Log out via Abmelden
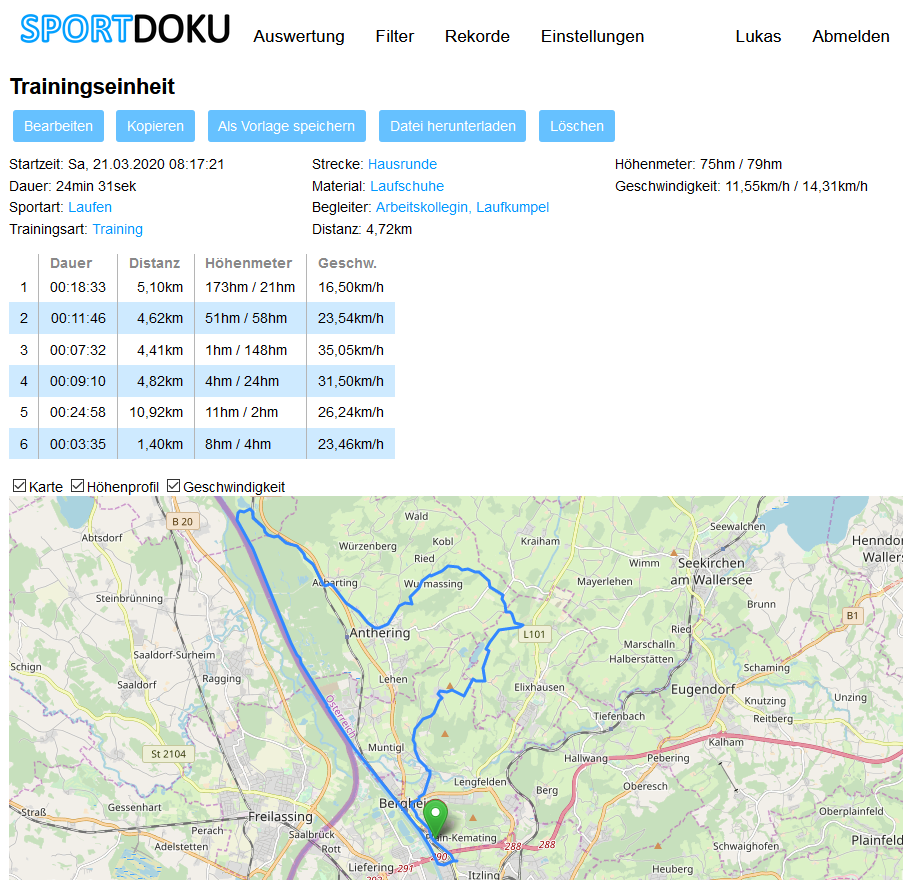 [850, 37]
